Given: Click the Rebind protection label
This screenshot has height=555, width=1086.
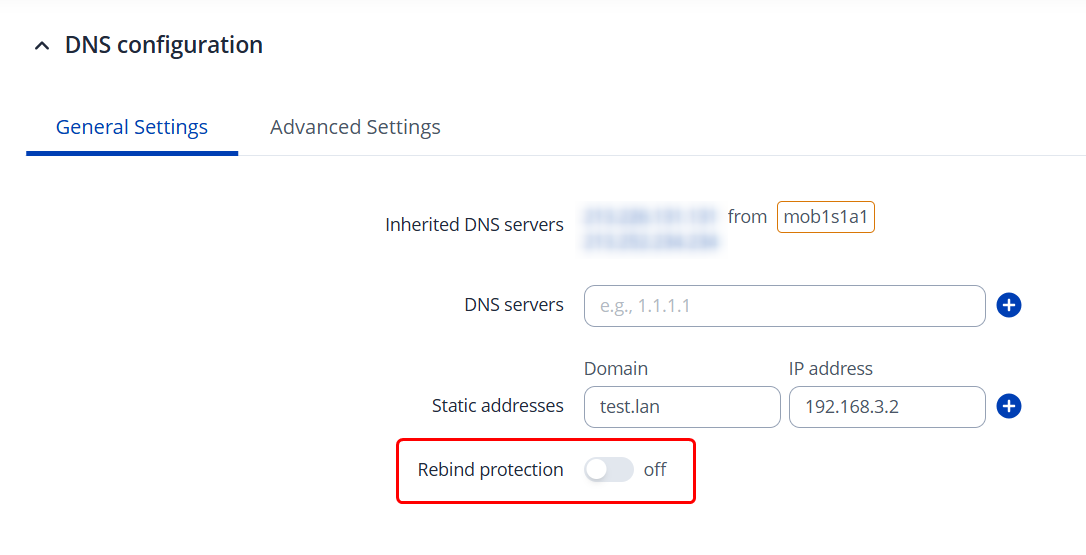Looking at the screenshot, I should pos(490,470).
